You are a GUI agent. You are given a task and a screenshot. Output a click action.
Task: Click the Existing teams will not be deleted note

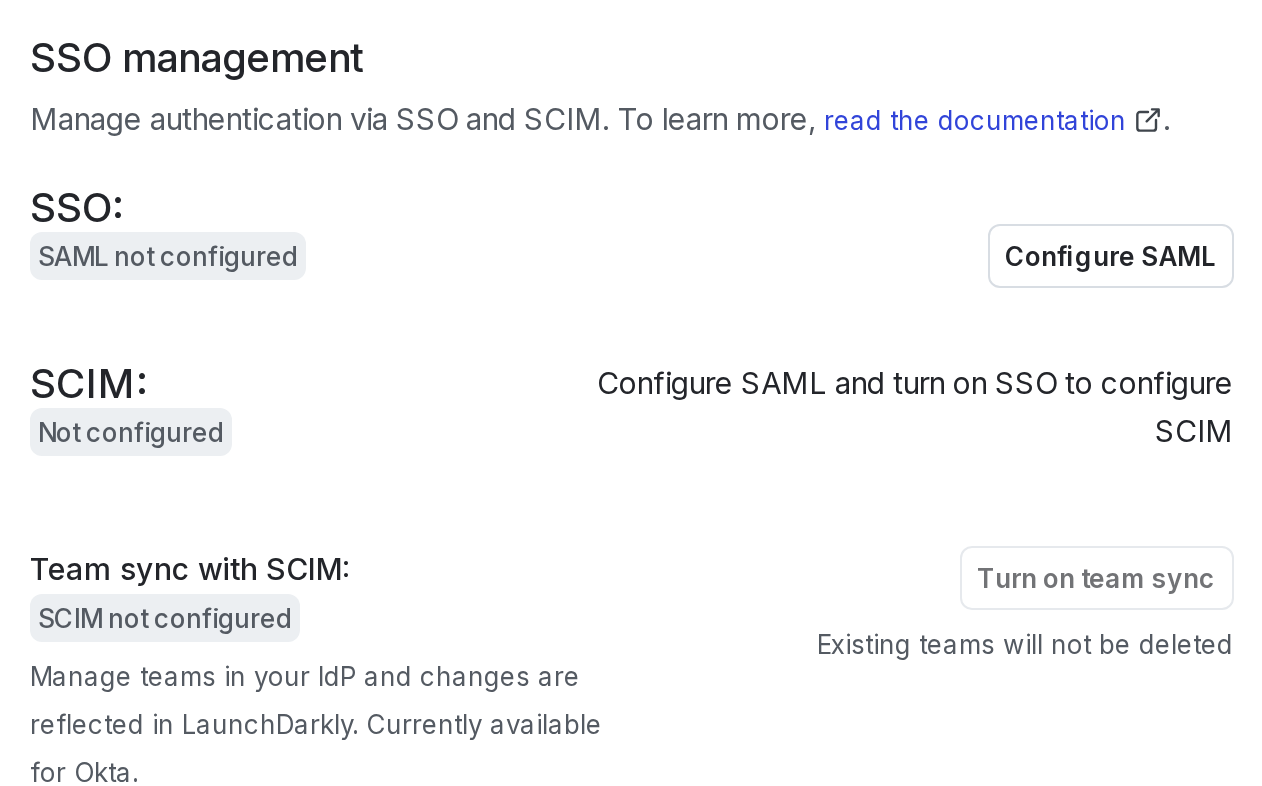(x=1024, y=645)
